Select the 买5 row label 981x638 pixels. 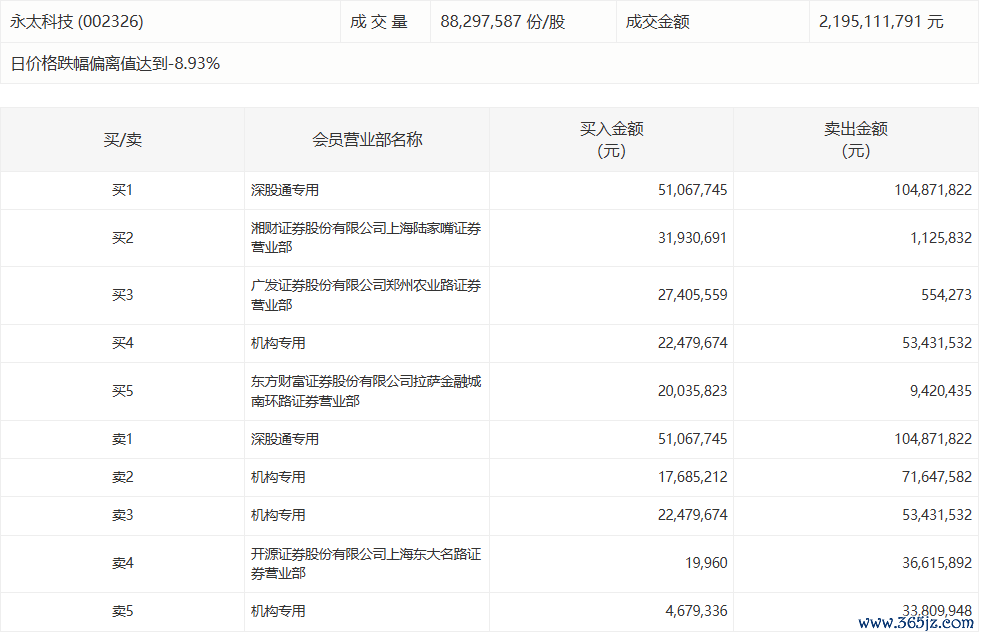pyautogui.click(x=123, y=392)
